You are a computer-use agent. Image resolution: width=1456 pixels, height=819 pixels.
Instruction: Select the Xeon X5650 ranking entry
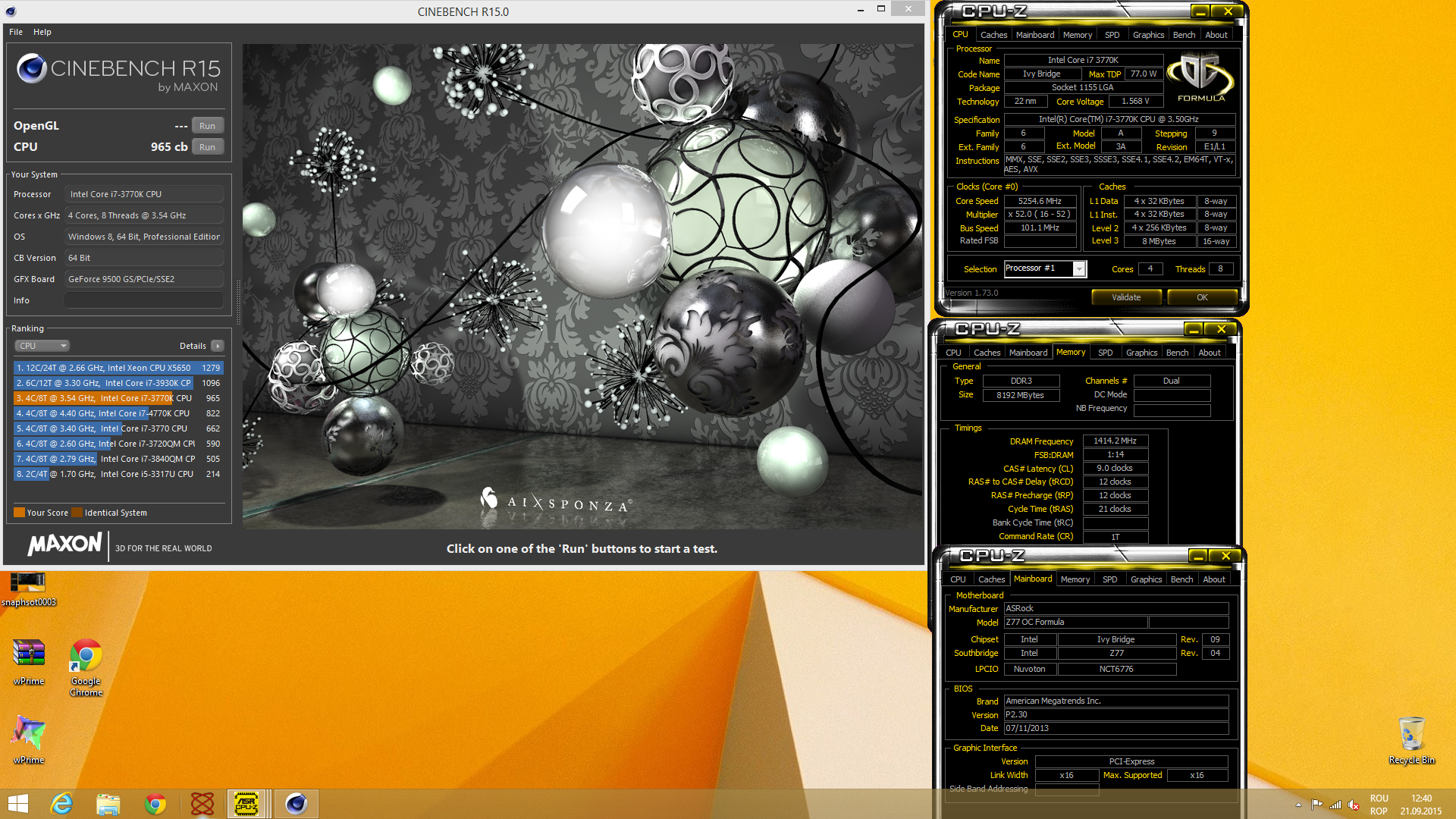tap(118, 368)
